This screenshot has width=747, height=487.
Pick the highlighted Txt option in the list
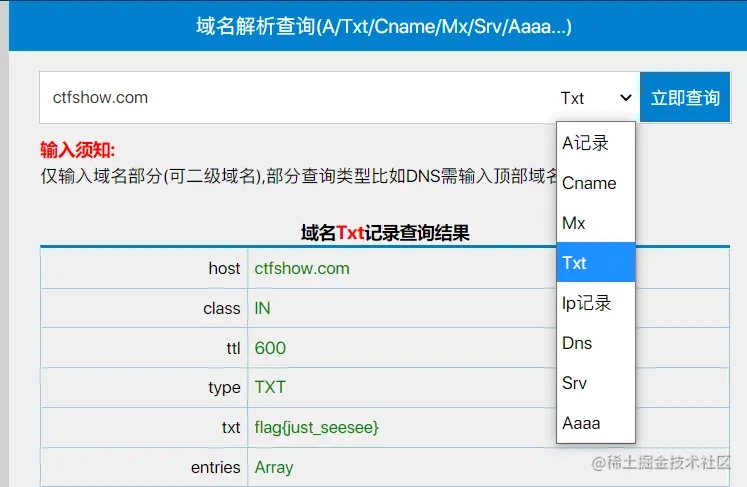(596, 263)
